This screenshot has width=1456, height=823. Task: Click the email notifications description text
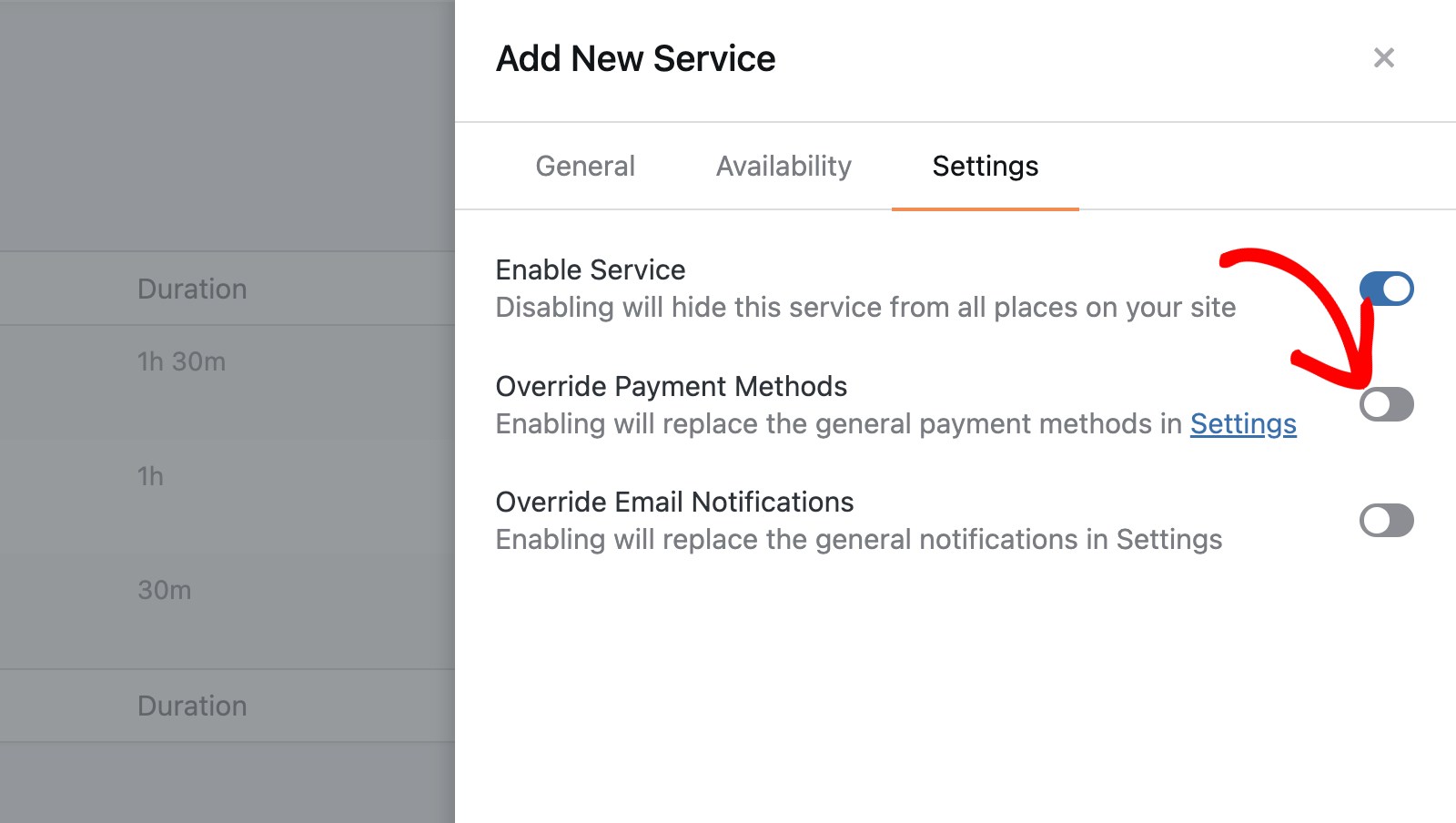(x=858, y=539)
